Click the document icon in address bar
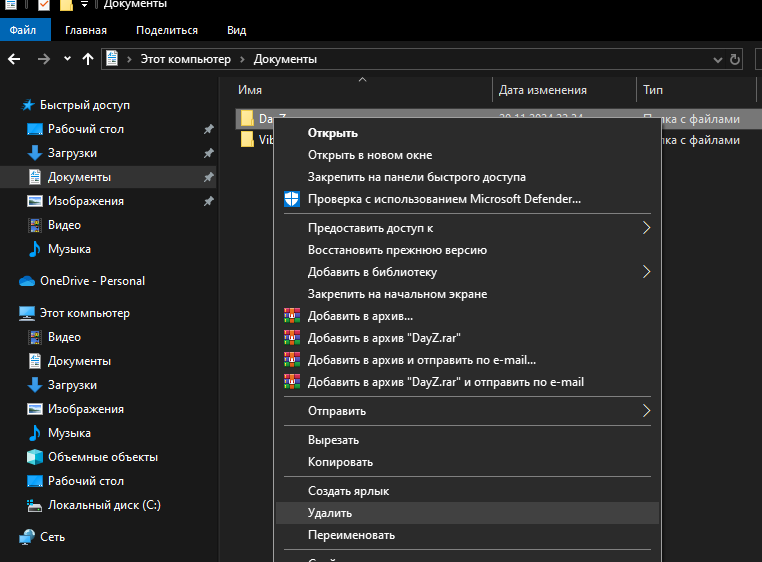 [112, 58]
